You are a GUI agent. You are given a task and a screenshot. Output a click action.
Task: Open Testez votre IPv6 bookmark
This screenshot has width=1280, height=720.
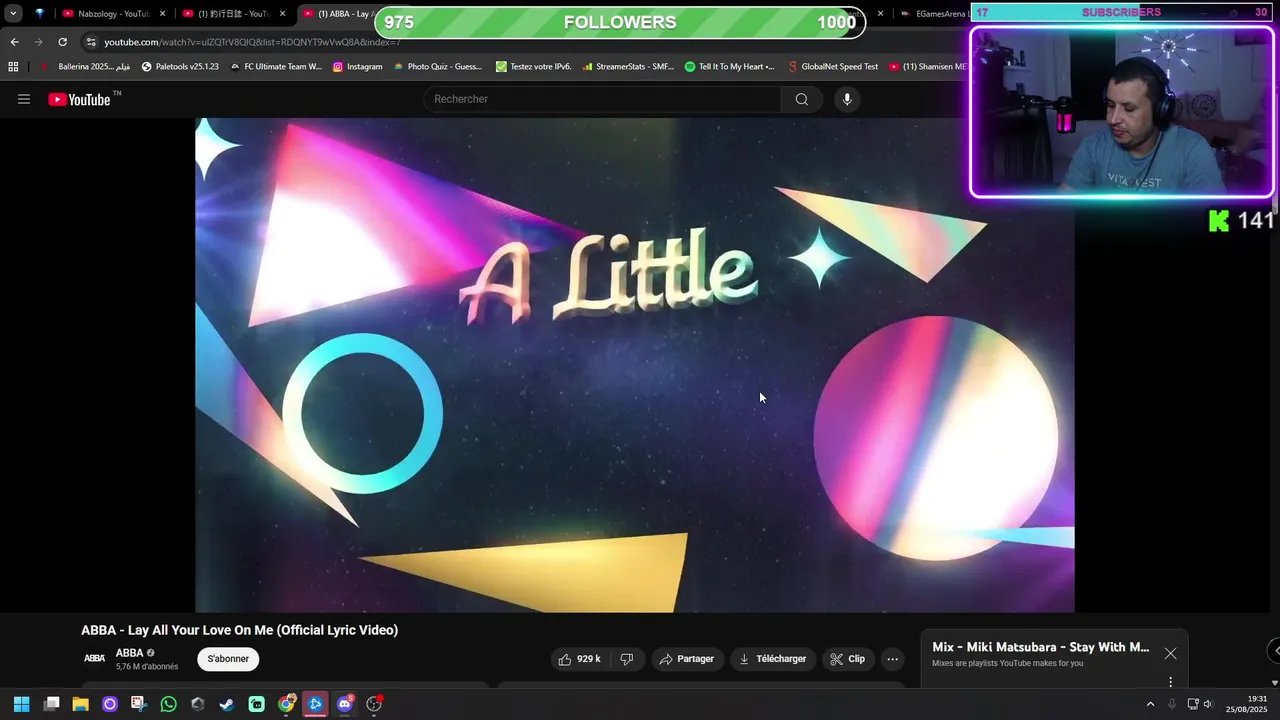click(534, 67)
